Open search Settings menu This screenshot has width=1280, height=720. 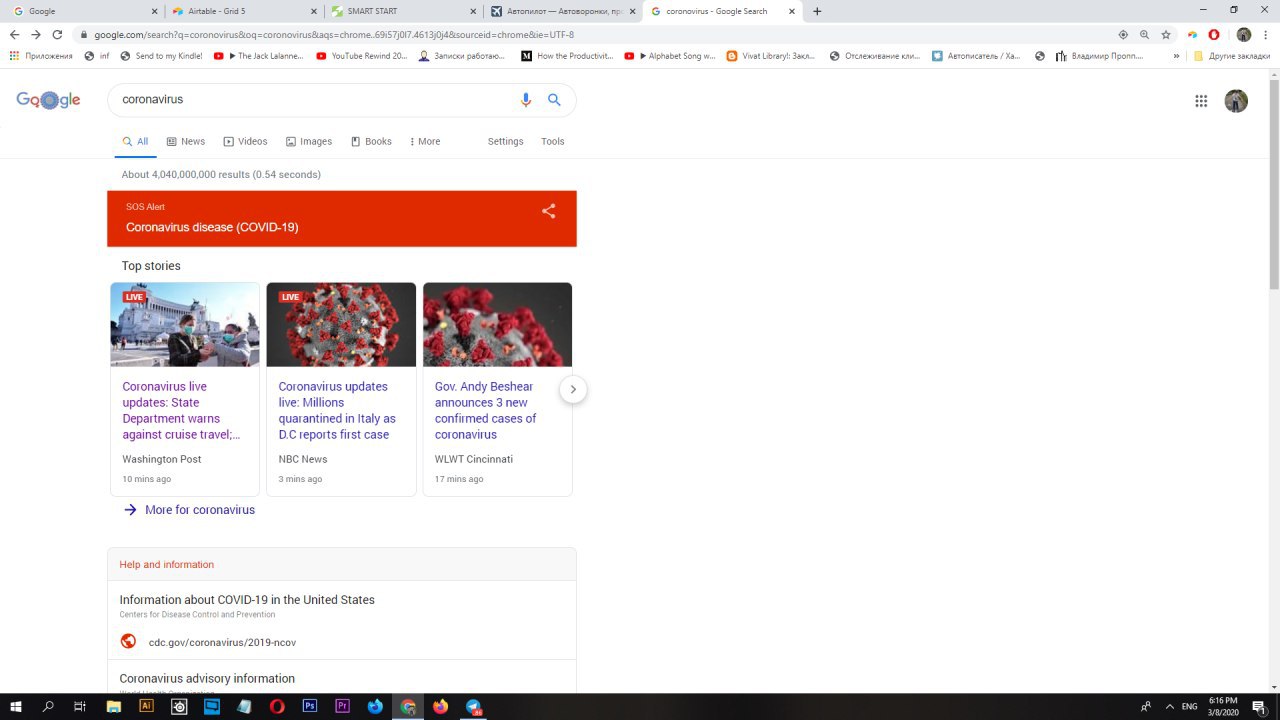(505, 141)
